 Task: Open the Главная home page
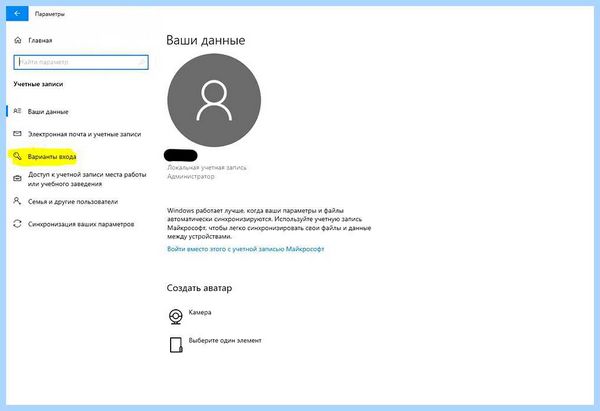tap(40, 40)
